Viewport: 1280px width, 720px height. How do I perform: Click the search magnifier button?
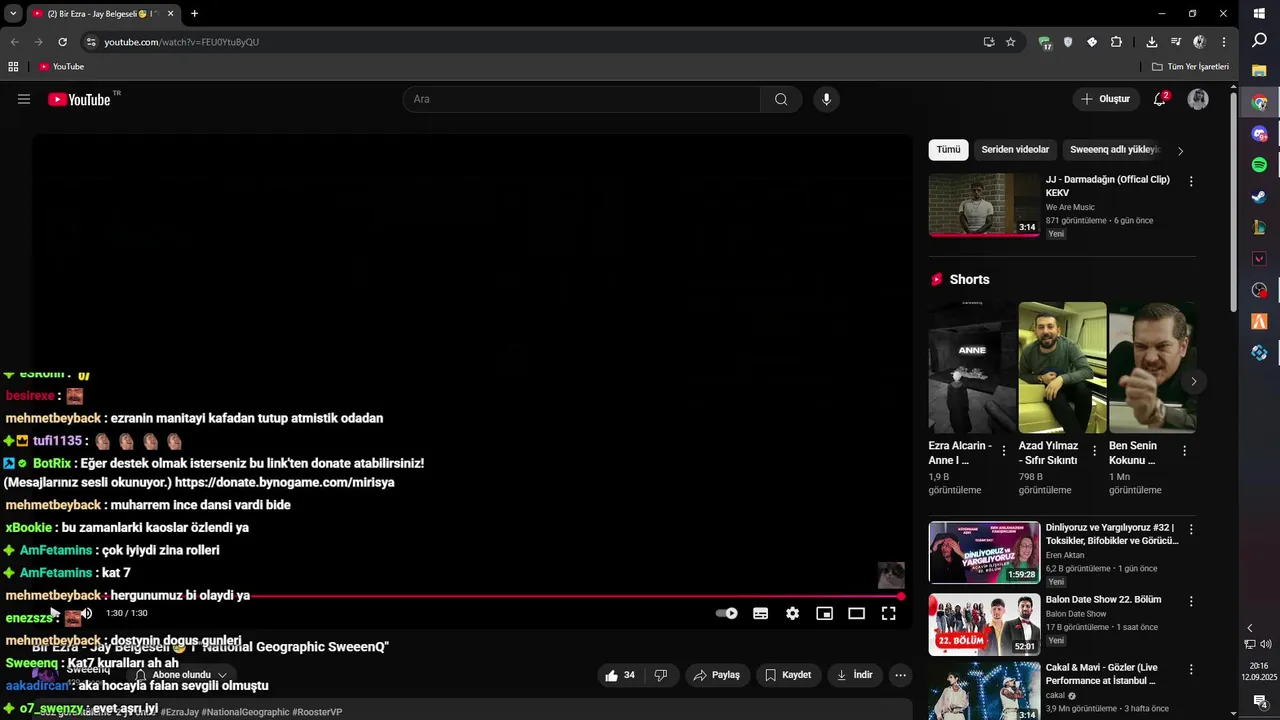coord(781,99)
